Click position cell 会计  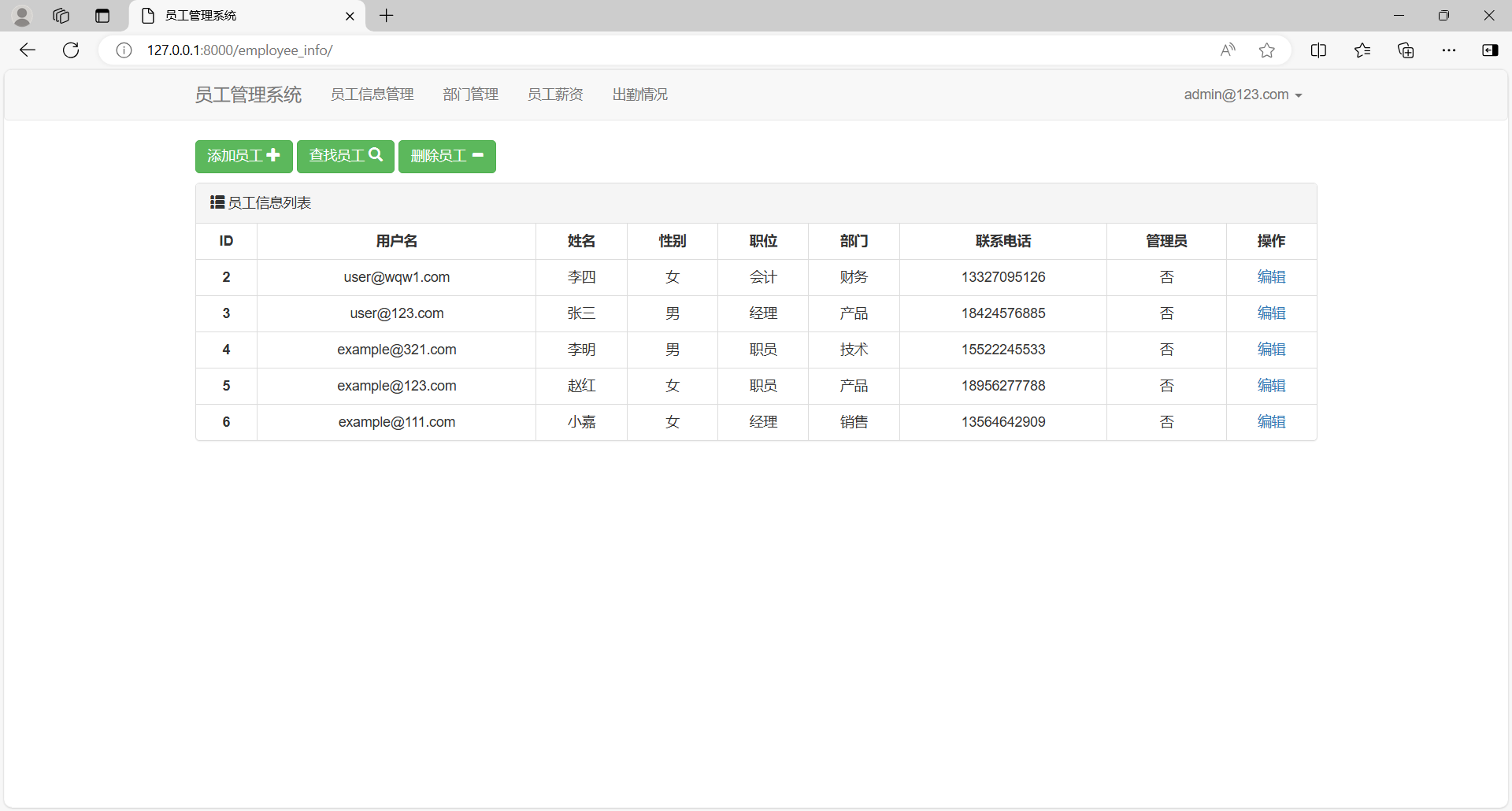pyautogui.click(x=763, y=277)
